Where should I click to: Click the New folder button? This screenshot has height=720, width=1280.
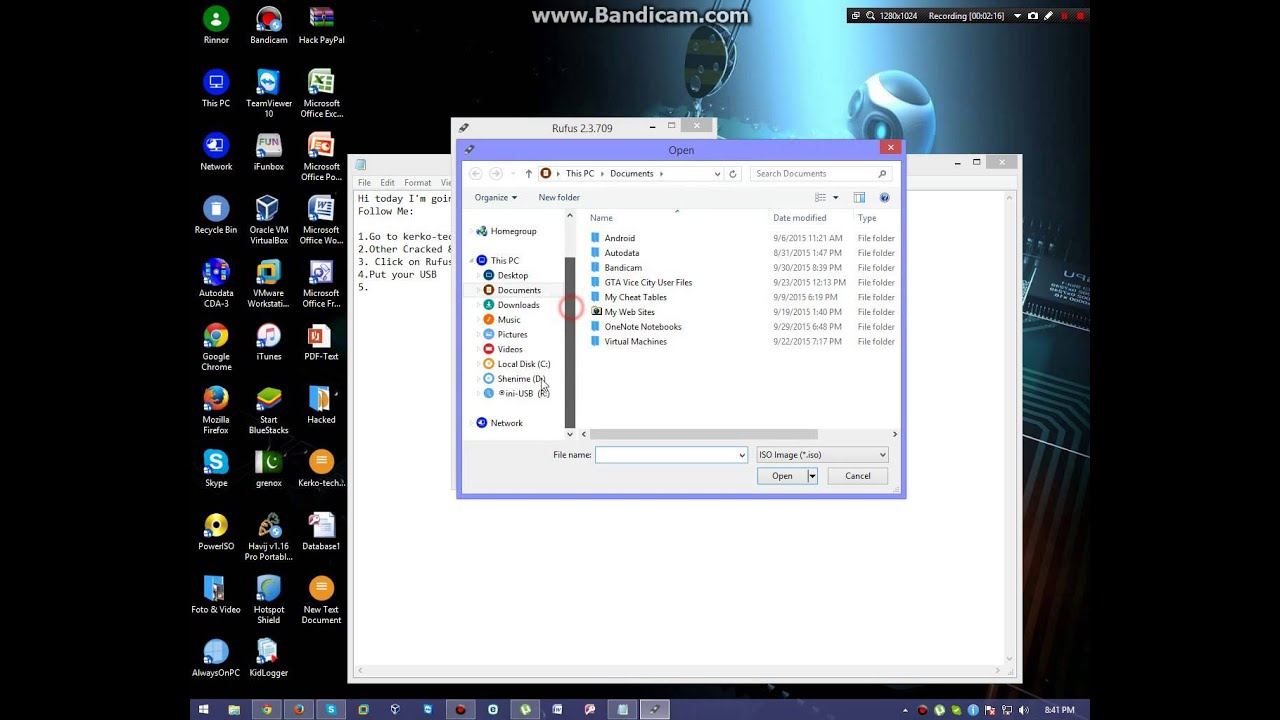click(559, 198)
